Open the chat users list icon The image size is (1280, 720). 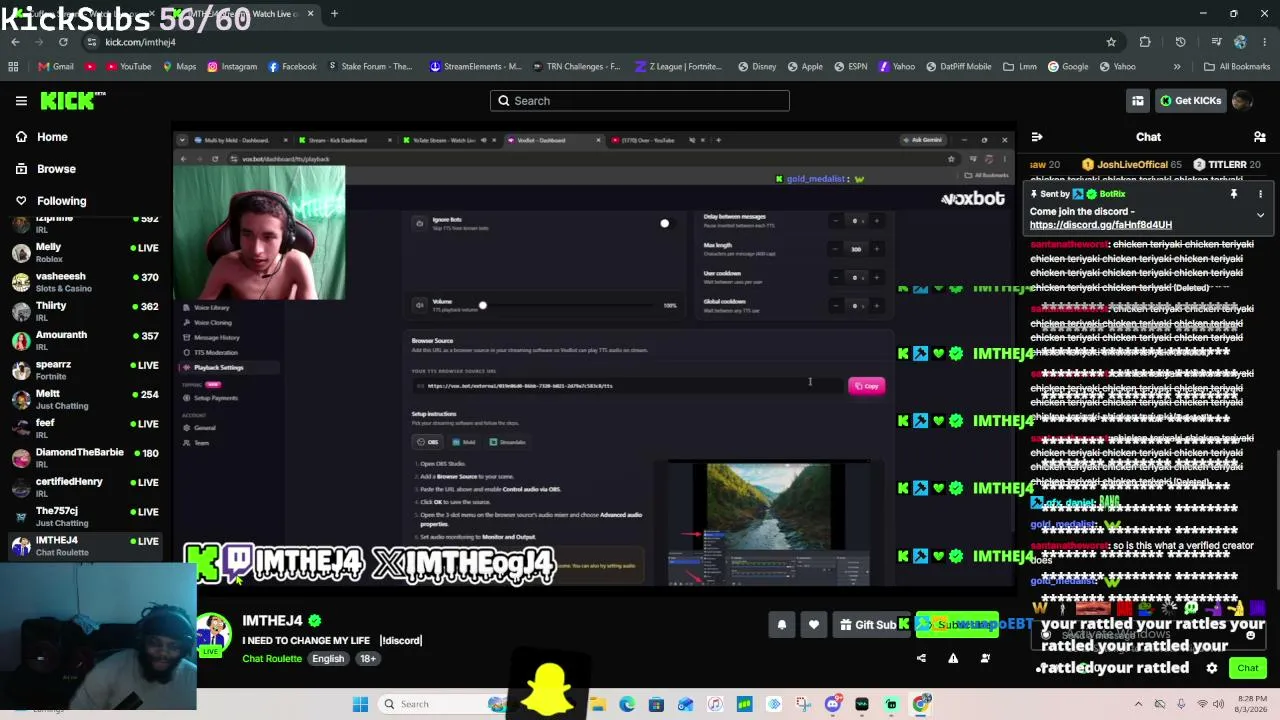pos(1260,137)
